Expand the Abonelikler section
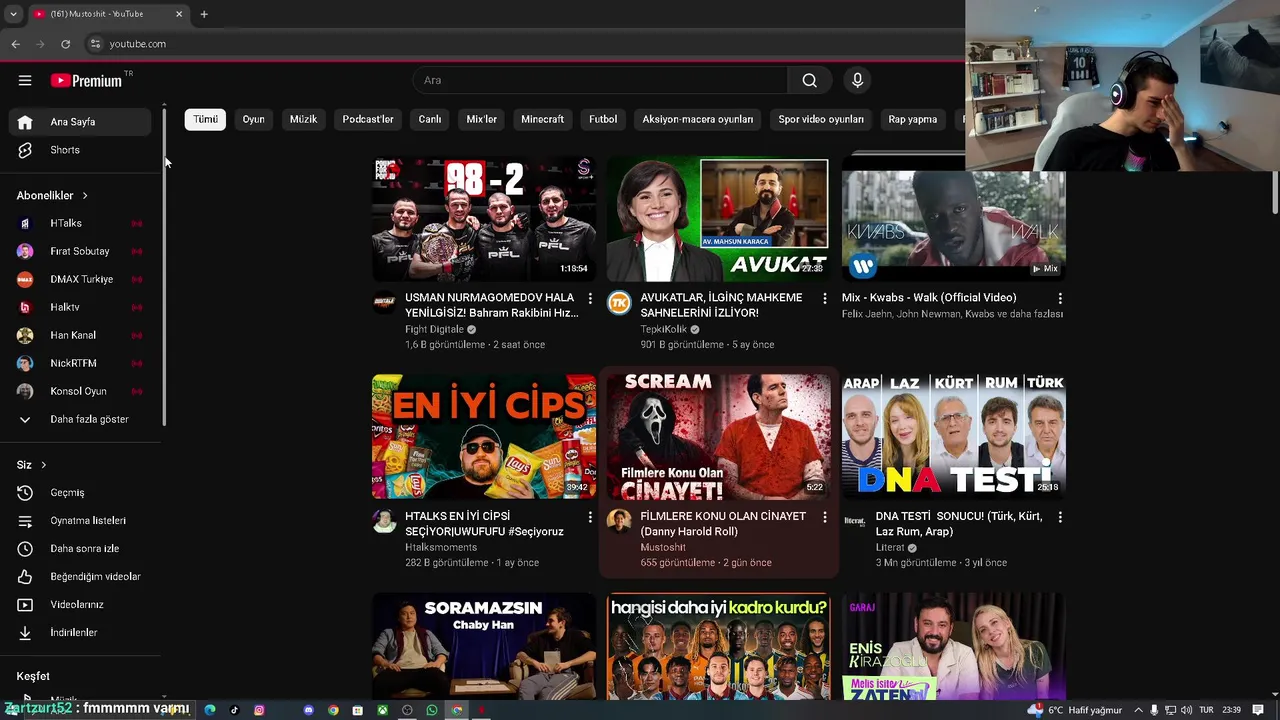 [52, 195]
